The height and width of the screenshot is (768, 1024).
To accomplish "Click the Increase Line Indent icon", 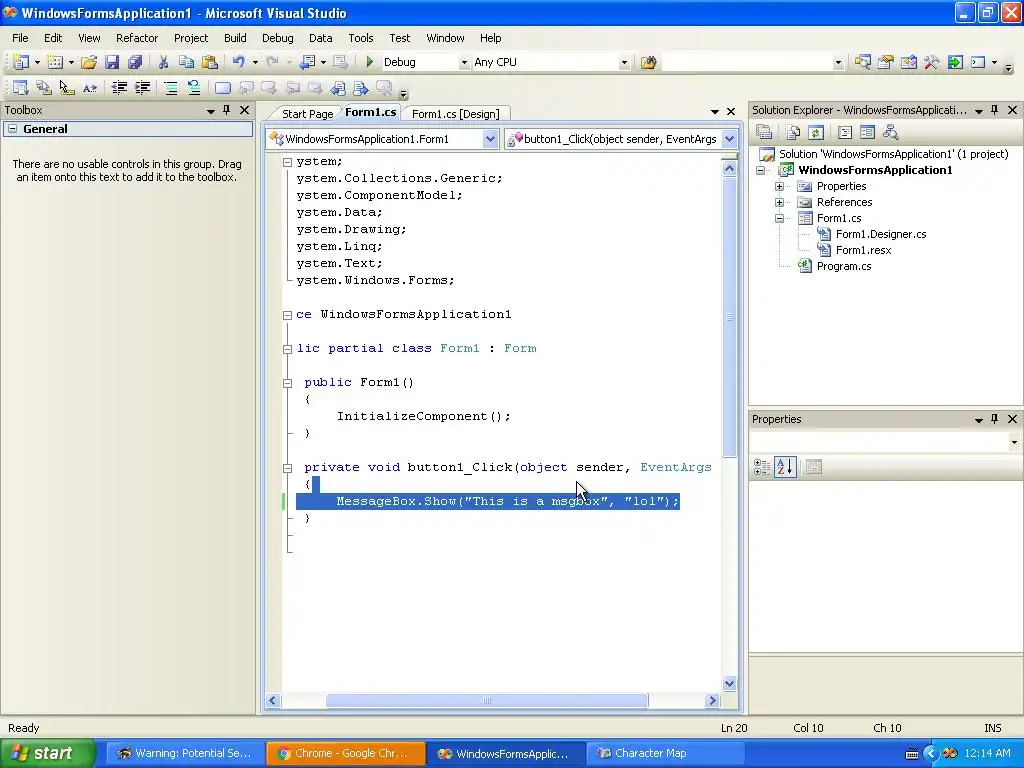I will tap(142, 88).
